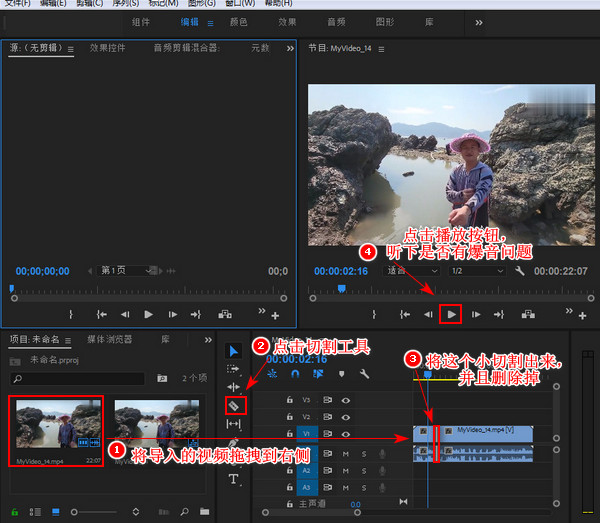Select the Type text tool
Image resolution: width=600 pixels, height=523 pixels.
233,479
